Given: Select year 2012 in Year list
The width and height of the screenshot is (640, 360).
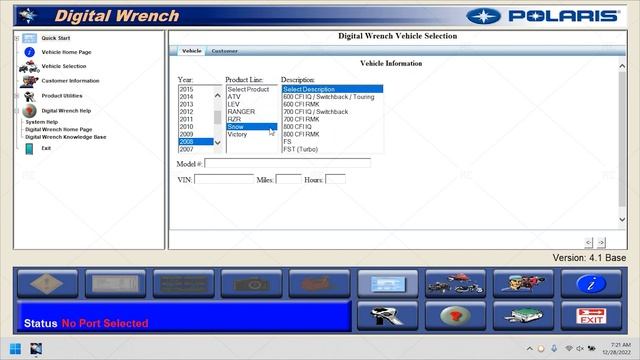Looking at the screenshot, I should tap(196, 112).
